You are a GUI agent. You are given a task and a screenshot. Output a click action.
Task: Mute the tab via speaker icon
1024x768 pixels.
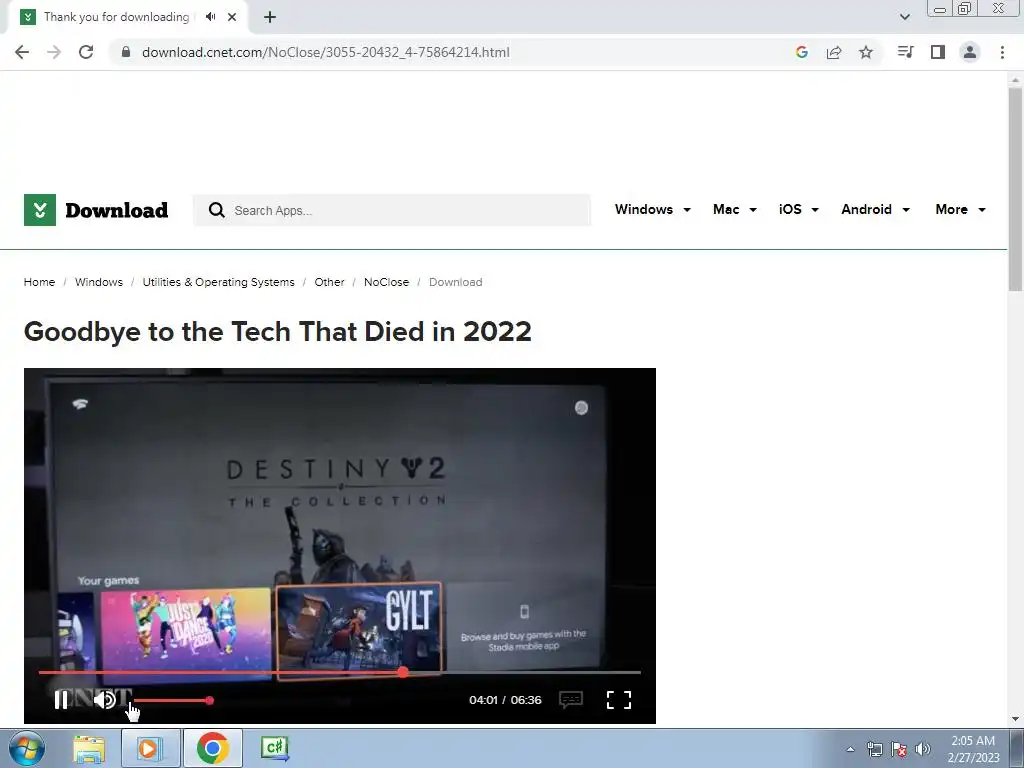(210, 17)
